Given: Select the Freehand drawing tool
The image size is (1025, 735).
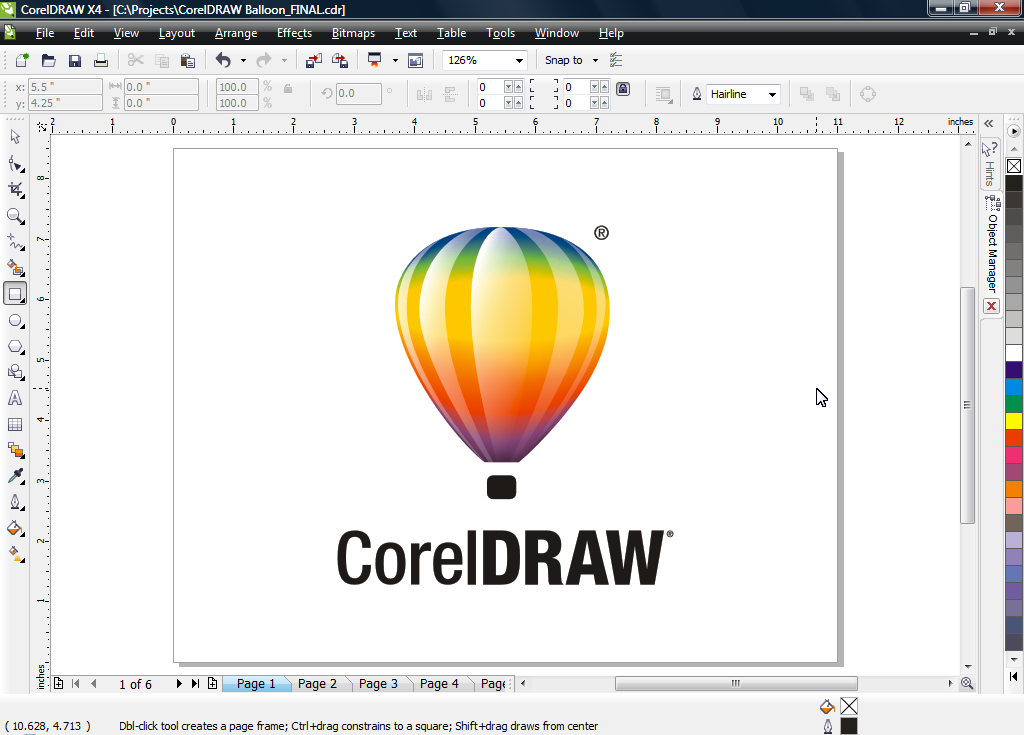Looking at the screenshot, I should (x=15, y=242).
